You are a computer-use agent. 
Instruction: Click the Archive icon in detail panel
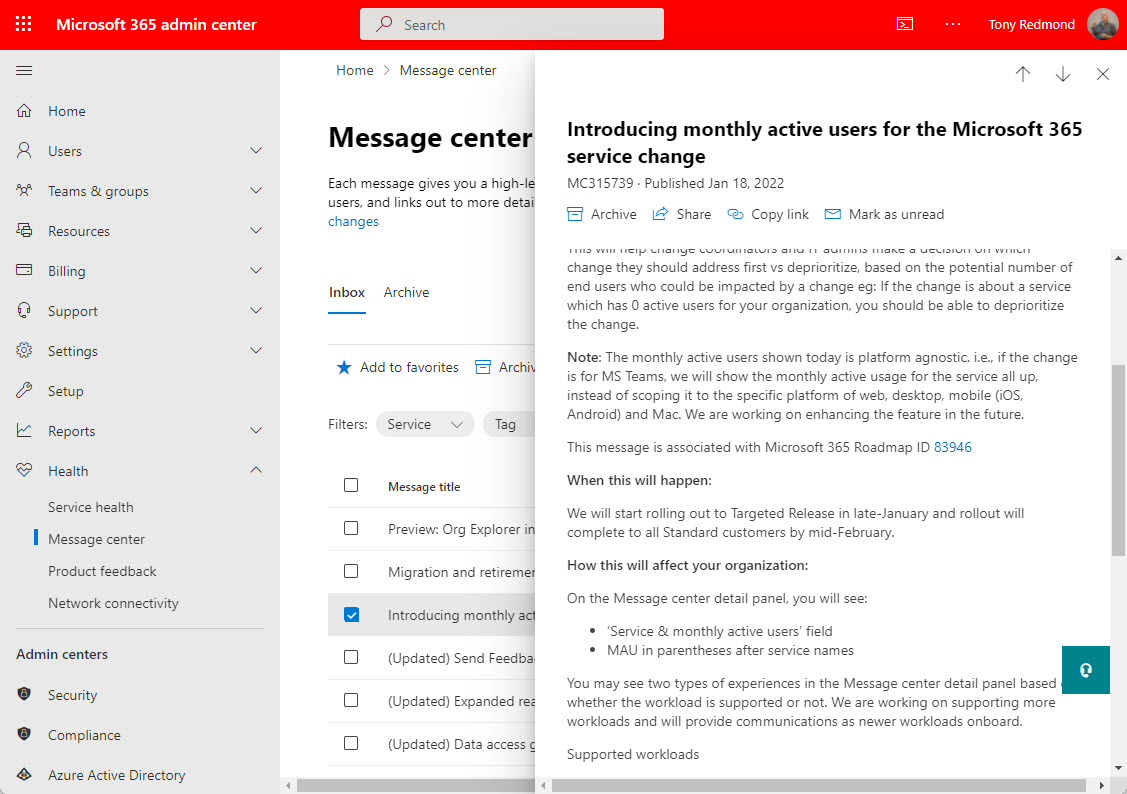[x=575, y=214]
